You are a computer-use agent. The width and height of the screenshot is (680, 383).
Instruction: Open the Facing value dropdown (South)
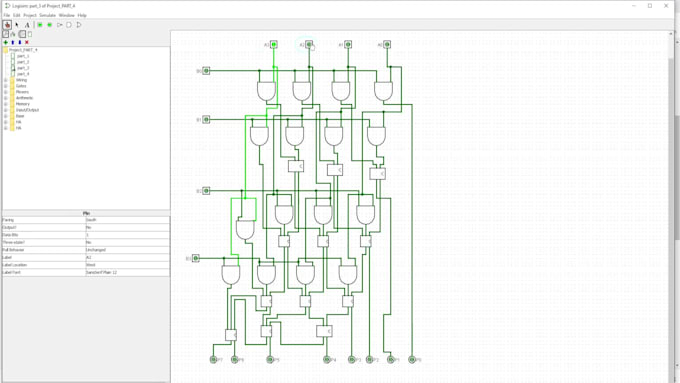(127, 220)
